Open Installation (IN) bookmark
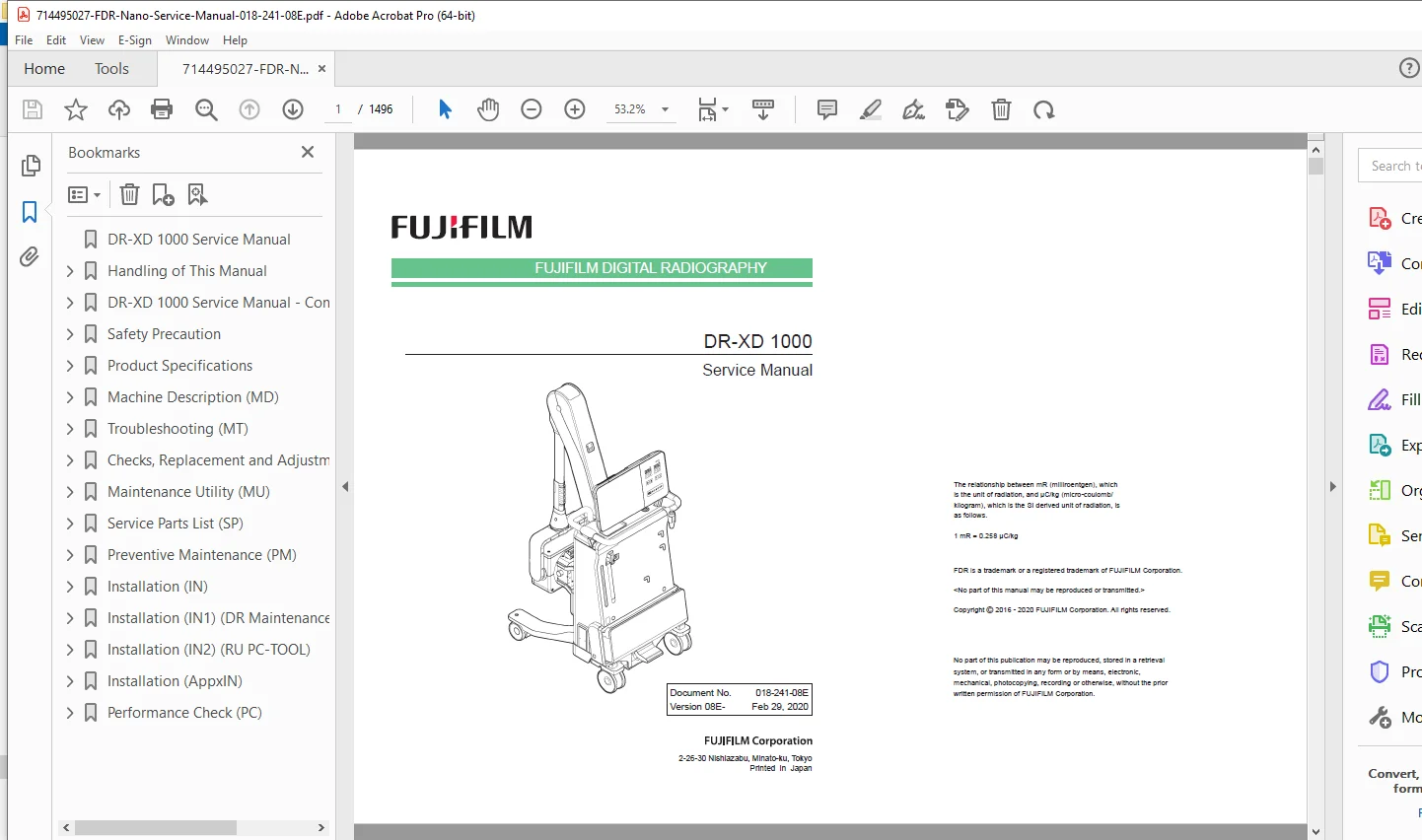1422x840 pixels. tap(158, 587)
